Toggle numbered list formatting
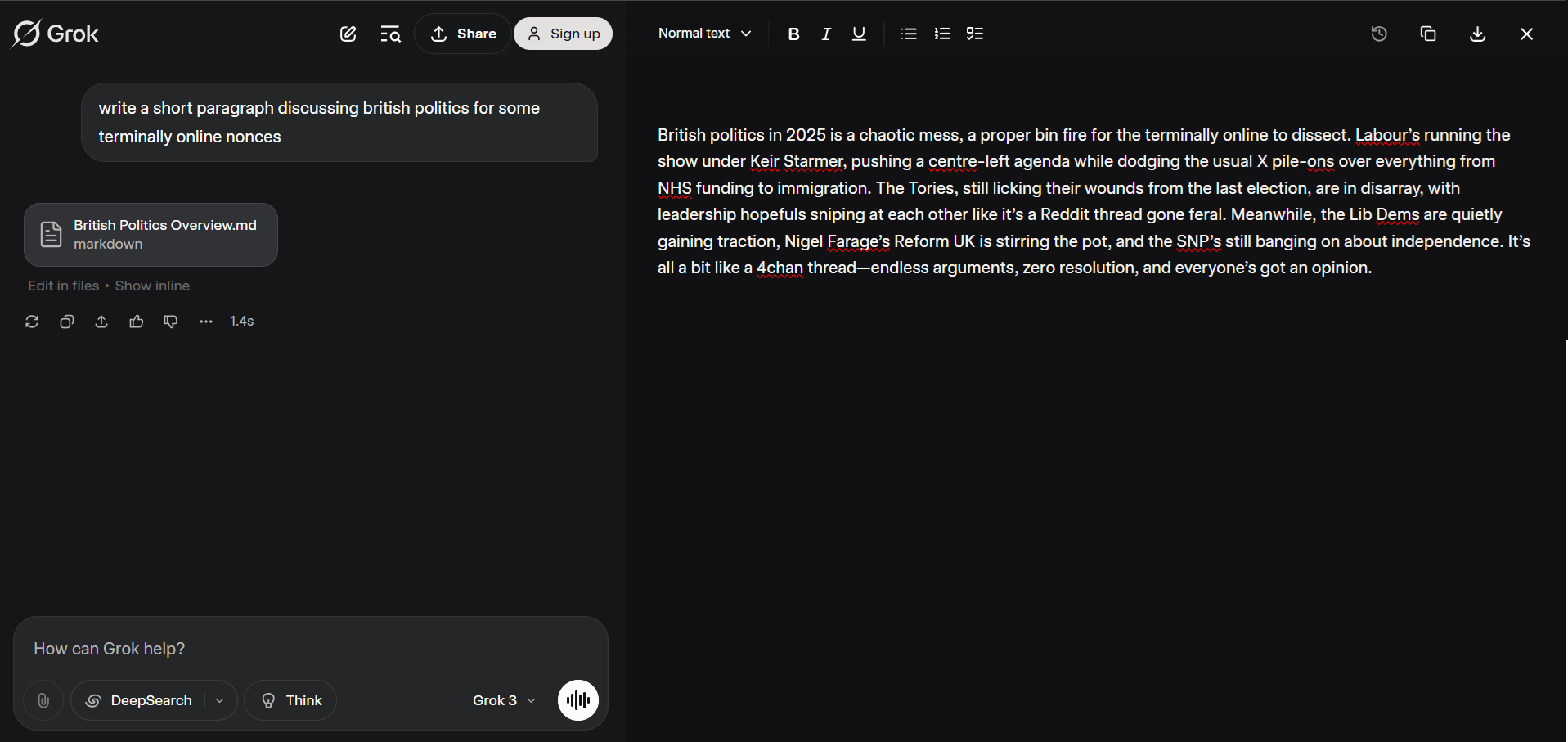The width and height of the screenshot is (1568, 742). click(942, 34)
